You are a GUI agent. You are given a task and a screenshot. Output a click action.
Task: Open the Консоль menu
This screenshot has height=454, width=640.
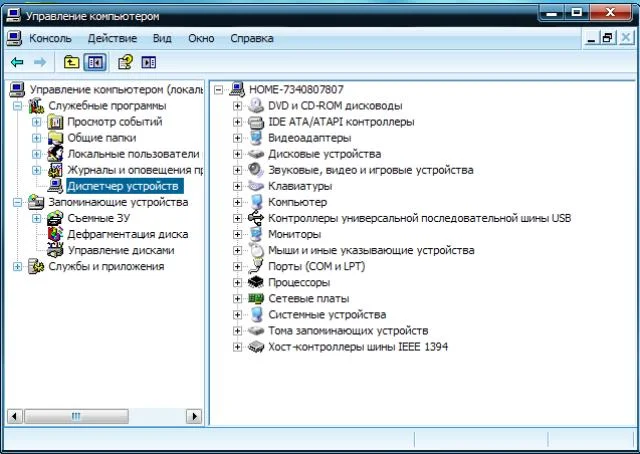tap(50, 38)
